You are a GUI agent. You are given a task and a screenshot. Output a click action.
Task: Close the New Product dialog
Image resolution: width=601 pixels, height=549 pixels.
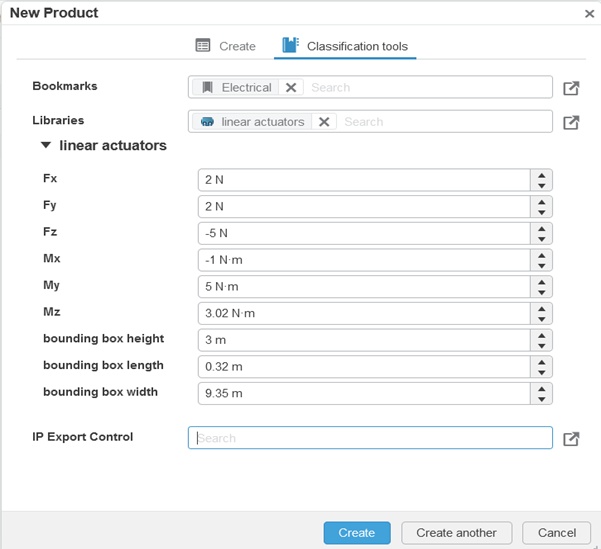tap(589, 14)
